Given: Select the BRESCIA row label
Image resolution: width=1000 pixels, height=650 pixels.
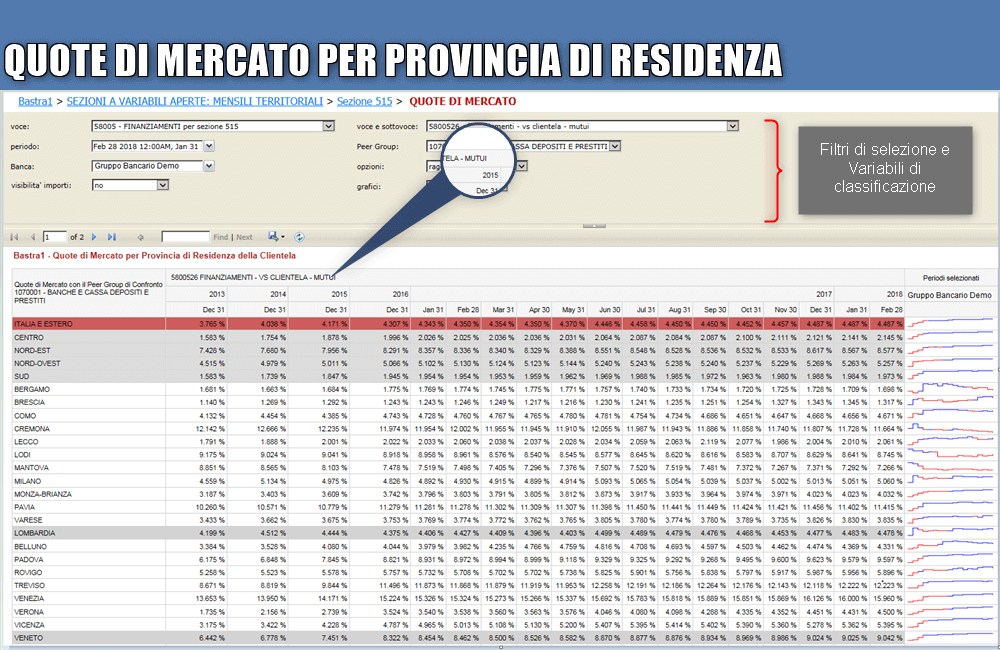Looking at the screenshot, I should click(x=29, y=403).
